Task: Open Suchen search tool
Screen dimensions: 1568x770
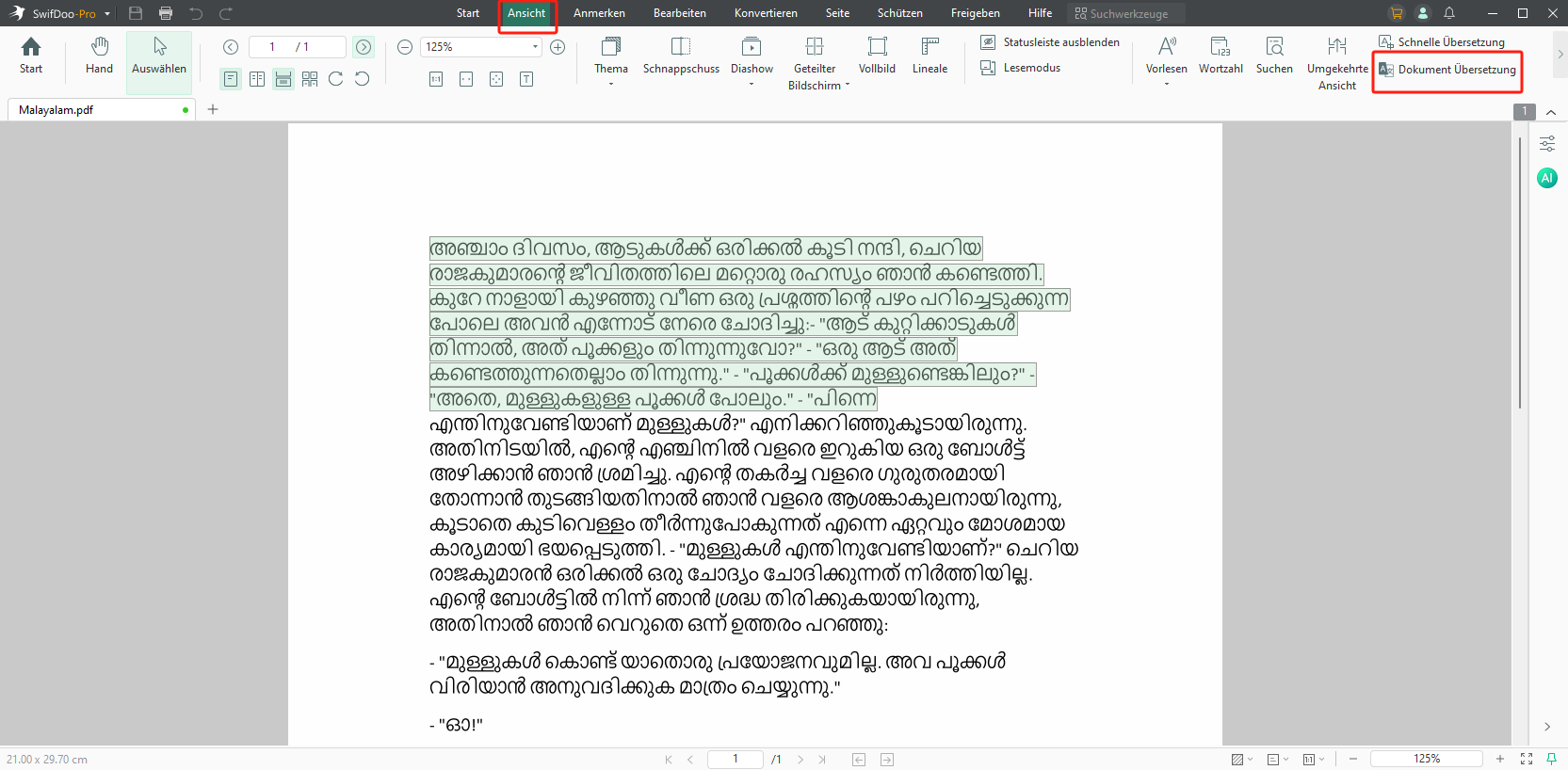Action: click(1274, 56)
